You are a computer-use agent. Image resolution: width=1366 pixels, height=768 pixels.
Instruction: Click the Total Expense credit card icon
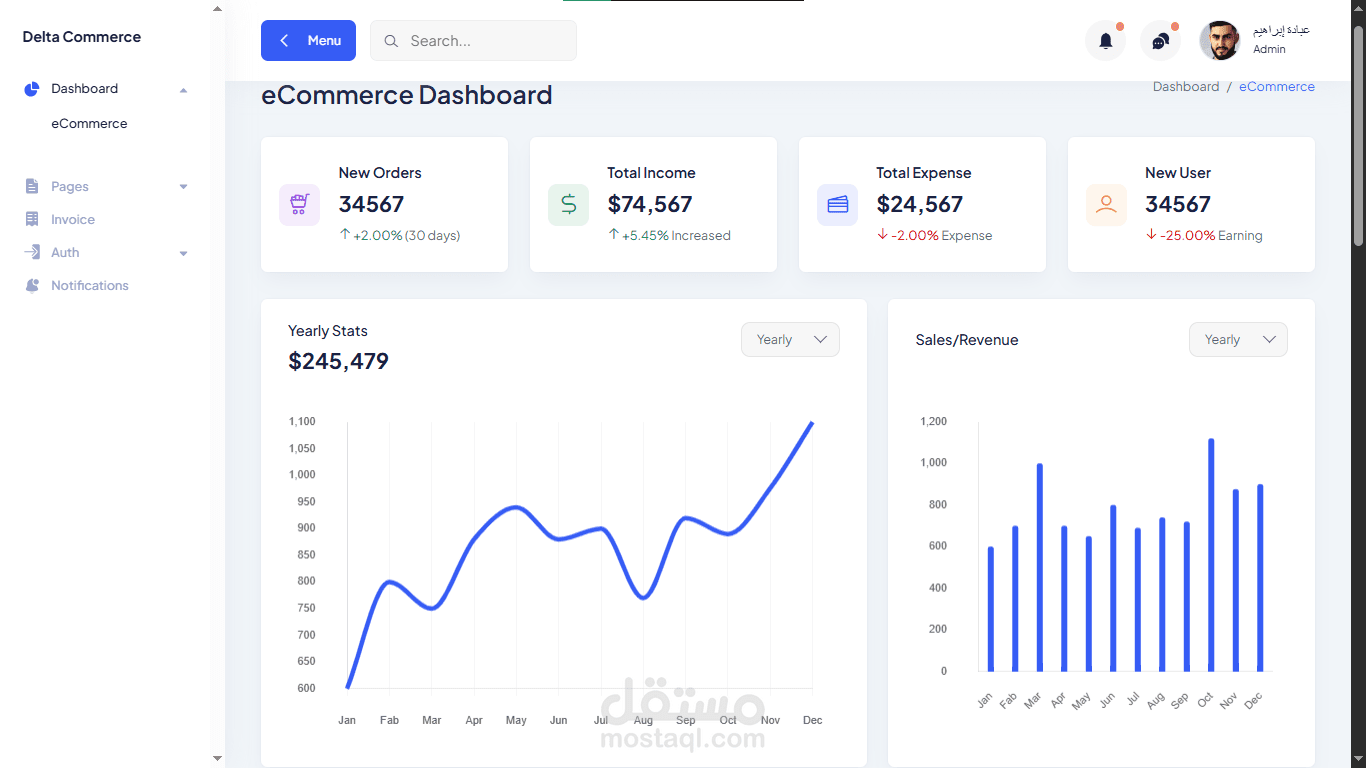point(837,204)
